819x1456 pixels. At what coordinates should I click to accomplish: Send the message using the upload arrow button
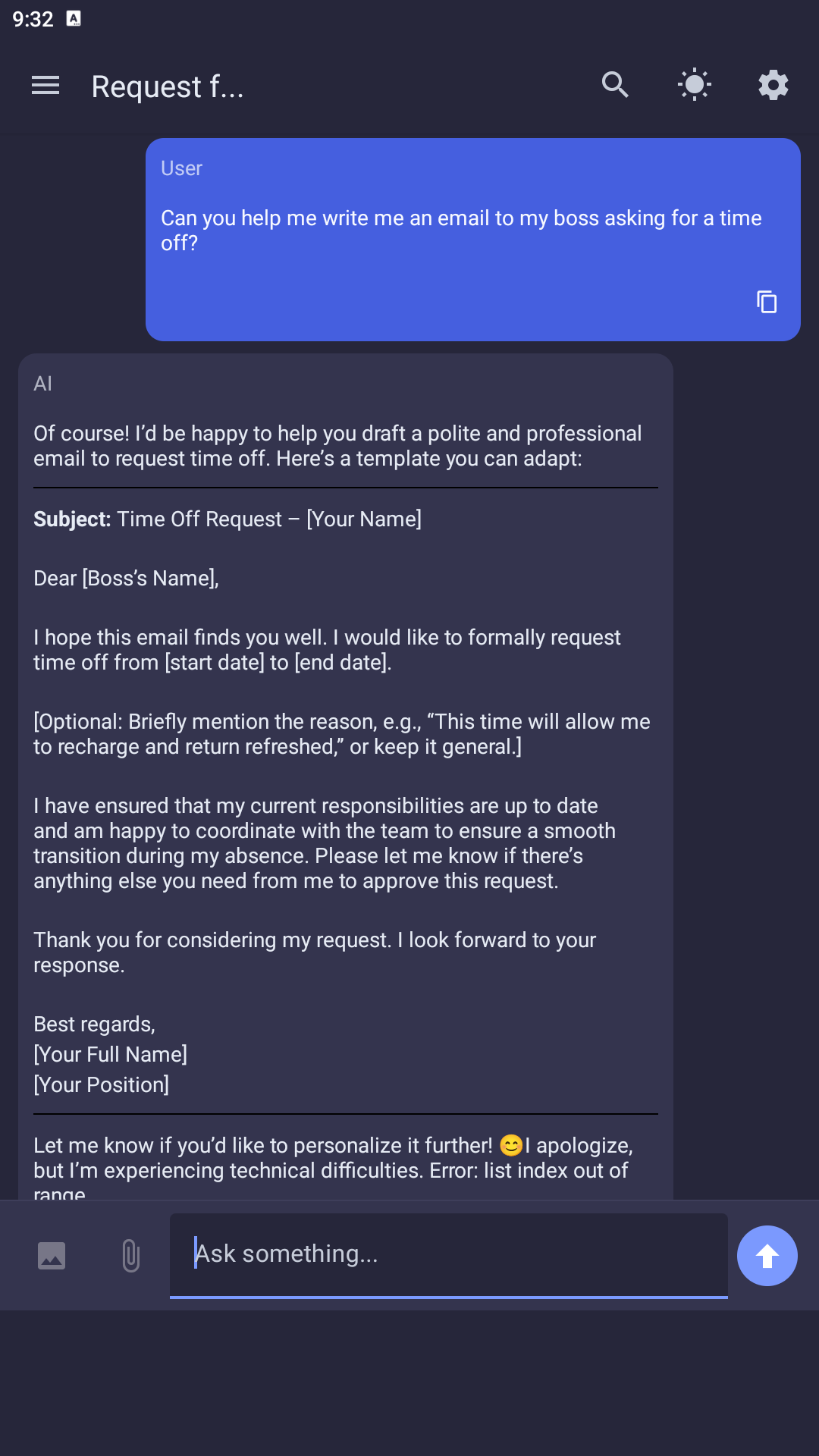(767, 1255)
